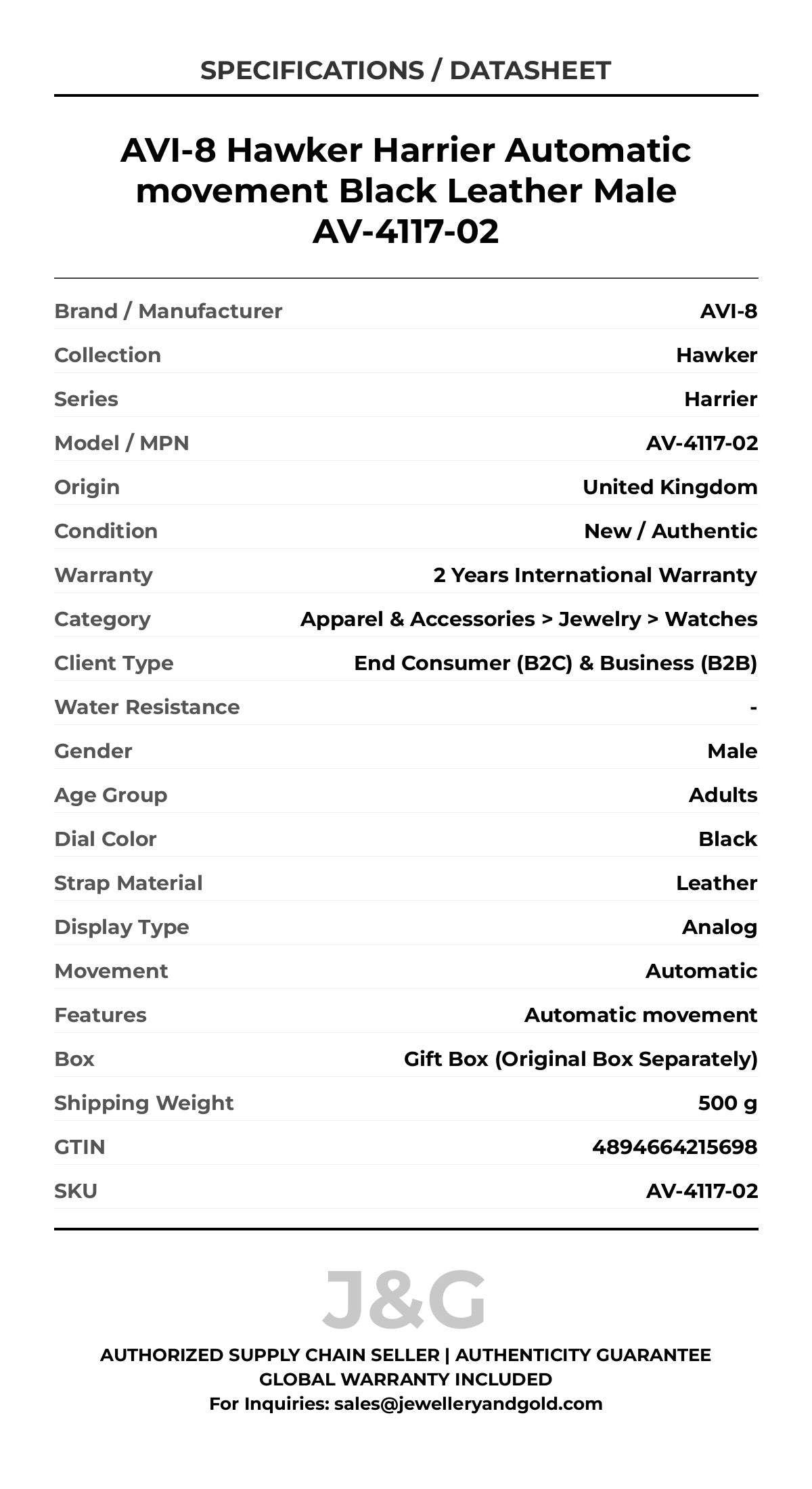Viewport: 812px width, 1489px height.
Task: Click the 2 Years International Warranty value
Action: tap(595, 575)
